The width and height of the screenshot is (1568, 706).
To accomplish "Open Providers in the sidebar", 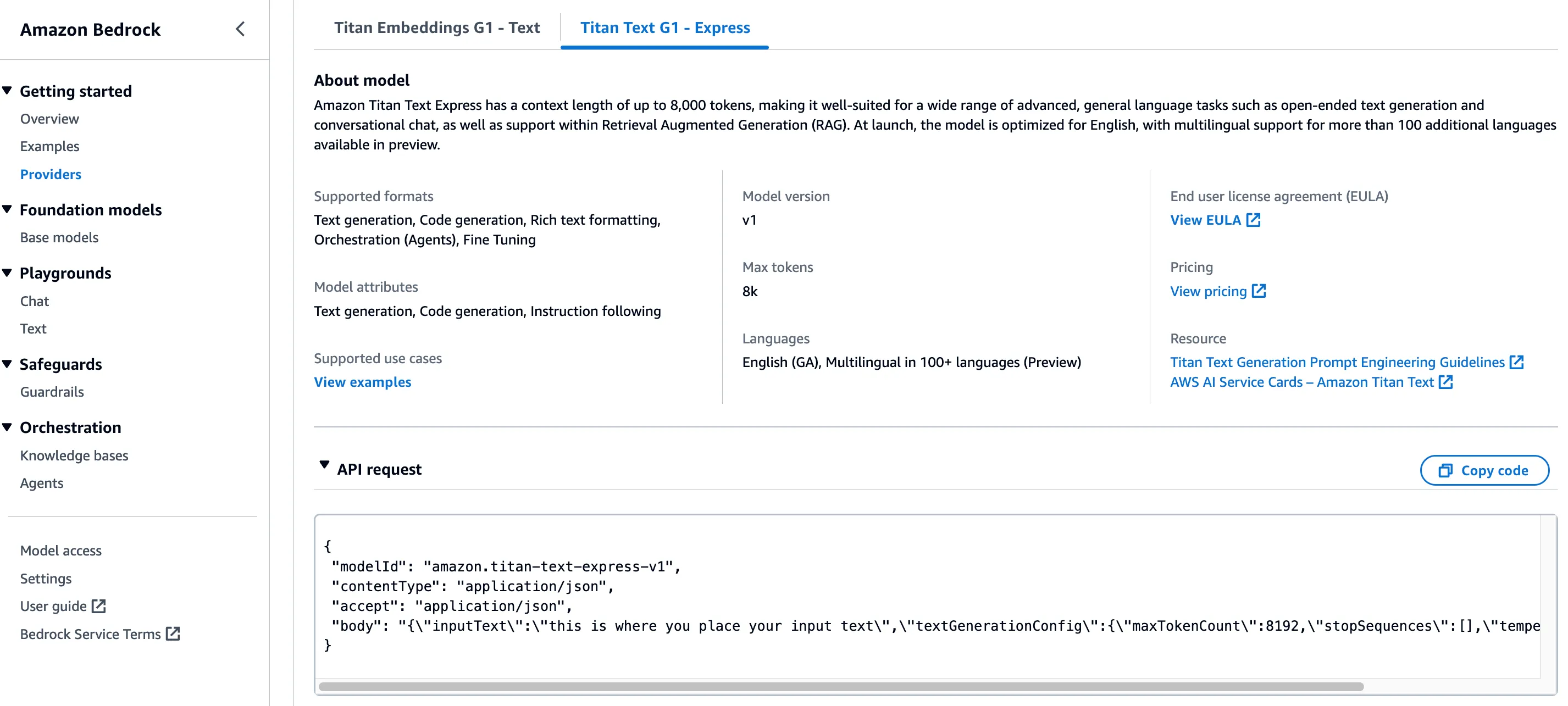I will (x=51, y=174).
